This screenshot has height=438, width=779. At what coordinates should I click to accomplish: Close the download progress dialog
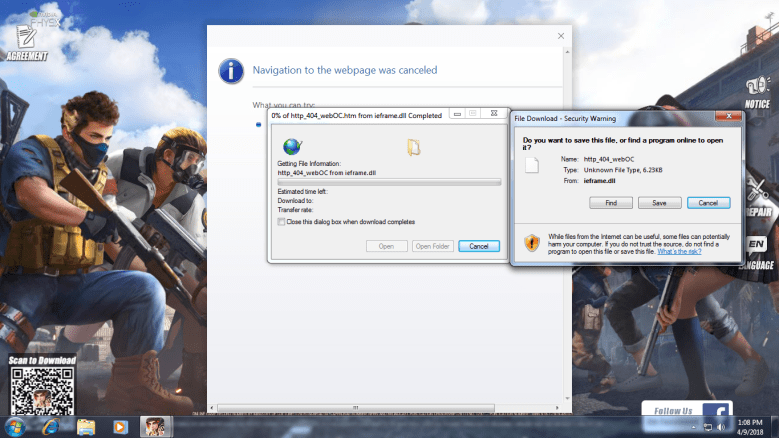(x=494, y=114)
